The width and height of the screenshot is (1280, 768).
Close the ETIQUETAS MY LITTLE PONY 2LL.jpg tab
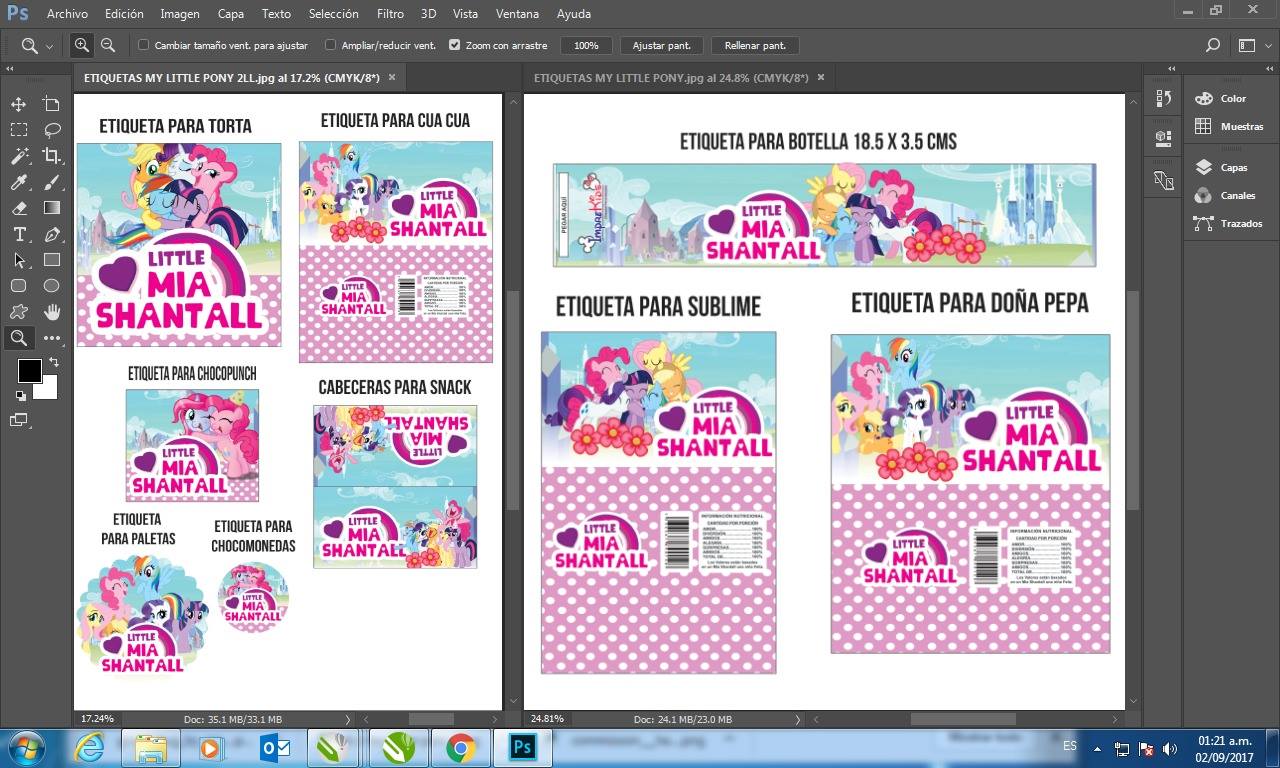tap(392, 77)
